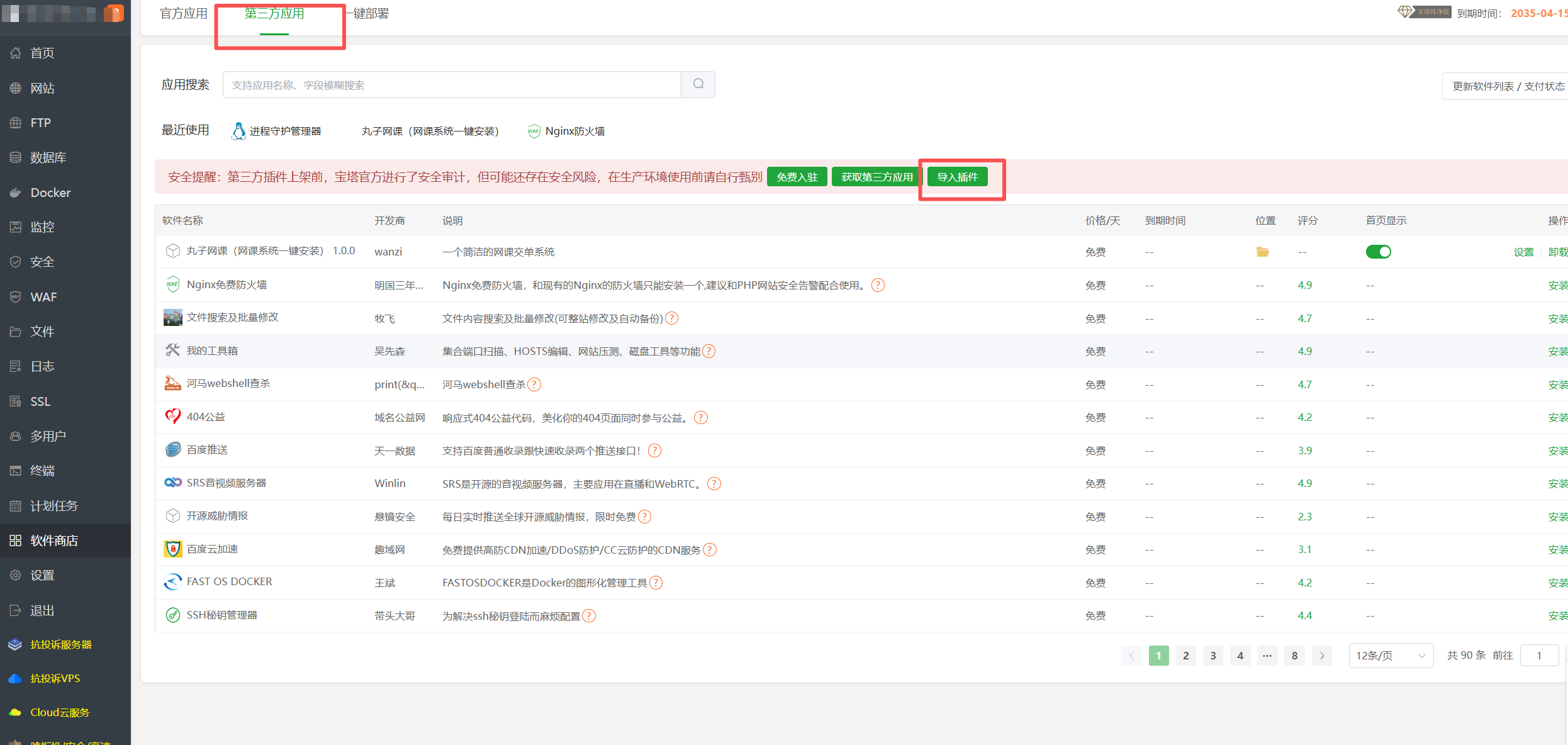1568x745 pixels.
Task: Click the 百度云加速 shield icon
Action: click(172, 549)
